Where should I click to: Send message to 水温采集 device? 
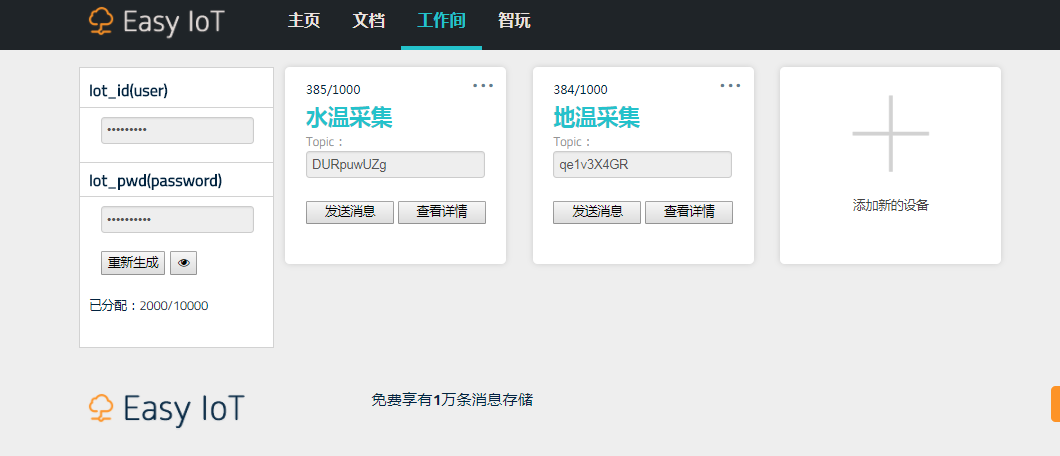[x=350, y=212]
